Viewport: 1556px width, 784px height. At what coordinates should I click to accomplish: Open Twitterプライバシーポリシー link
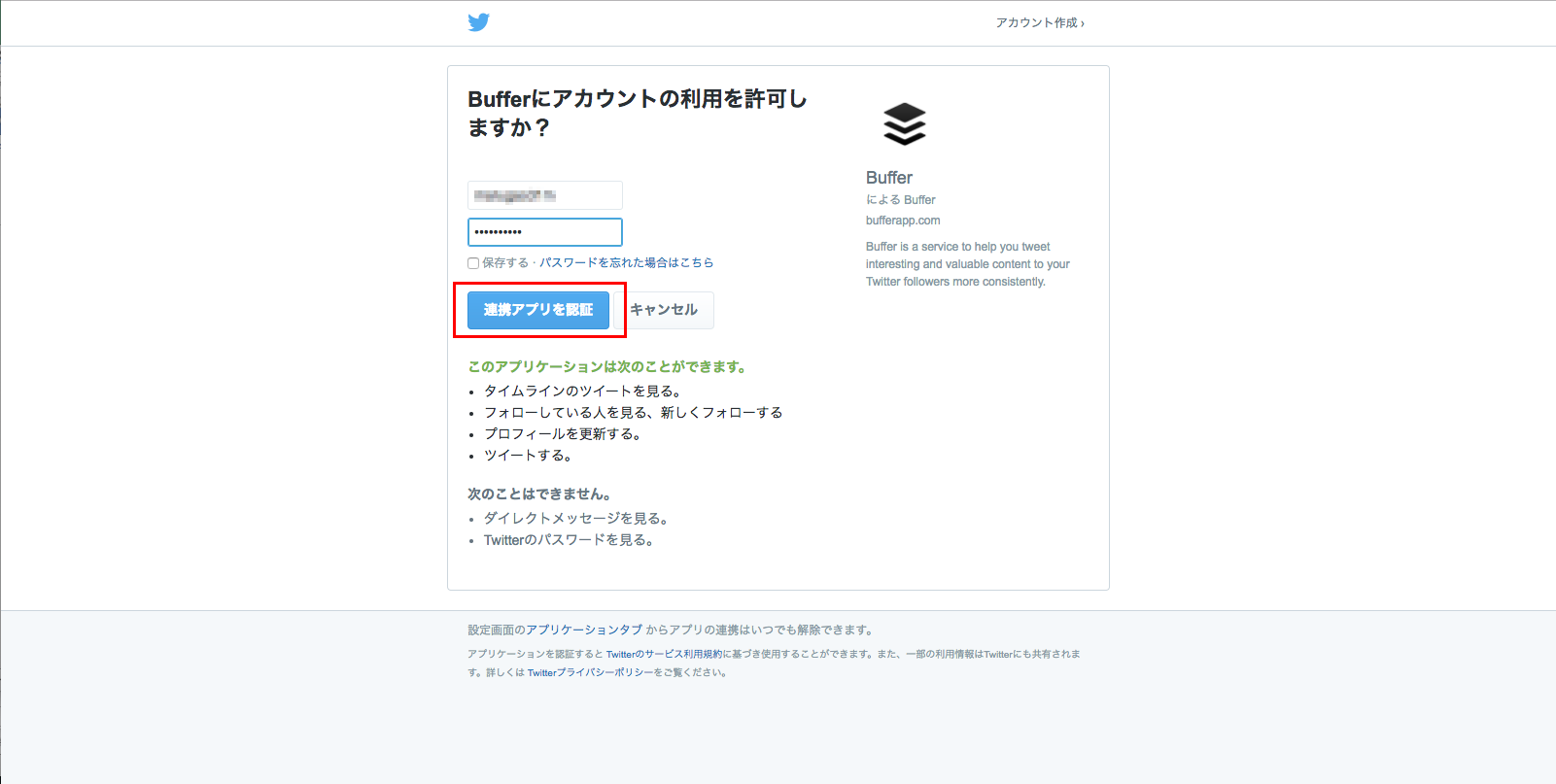pos(590,672)
